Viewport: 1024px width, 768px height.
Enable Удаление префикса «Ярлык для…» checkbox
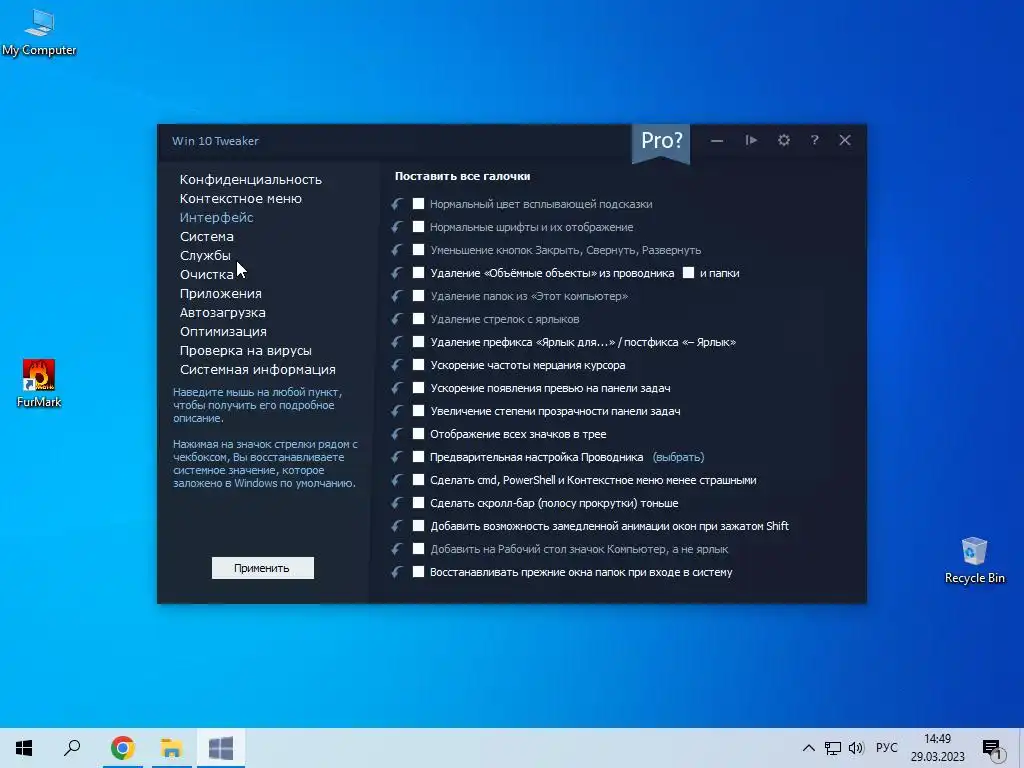pos(419,342)
